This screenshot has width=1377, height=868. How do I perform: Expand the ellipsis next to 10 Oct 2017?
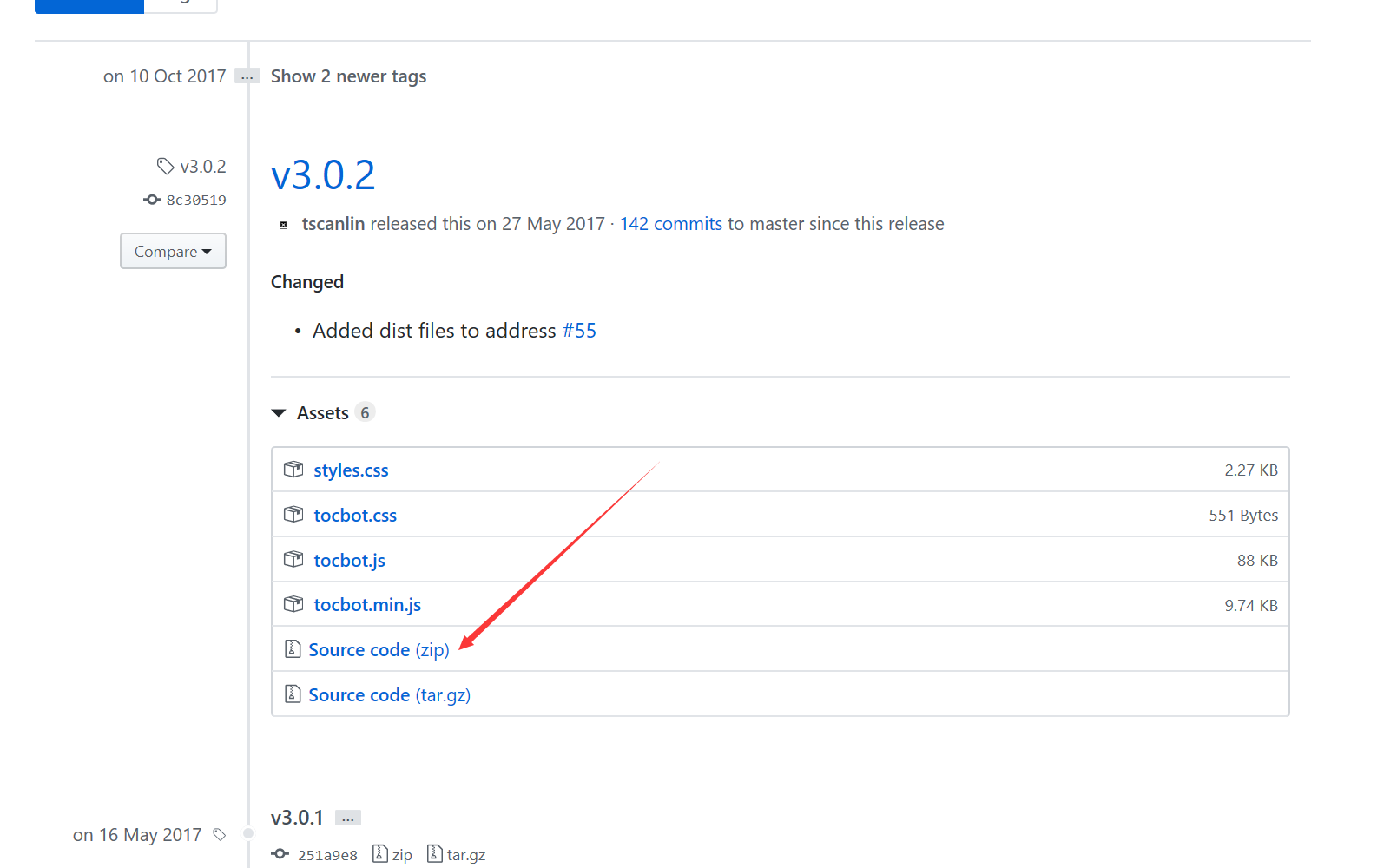247,76
